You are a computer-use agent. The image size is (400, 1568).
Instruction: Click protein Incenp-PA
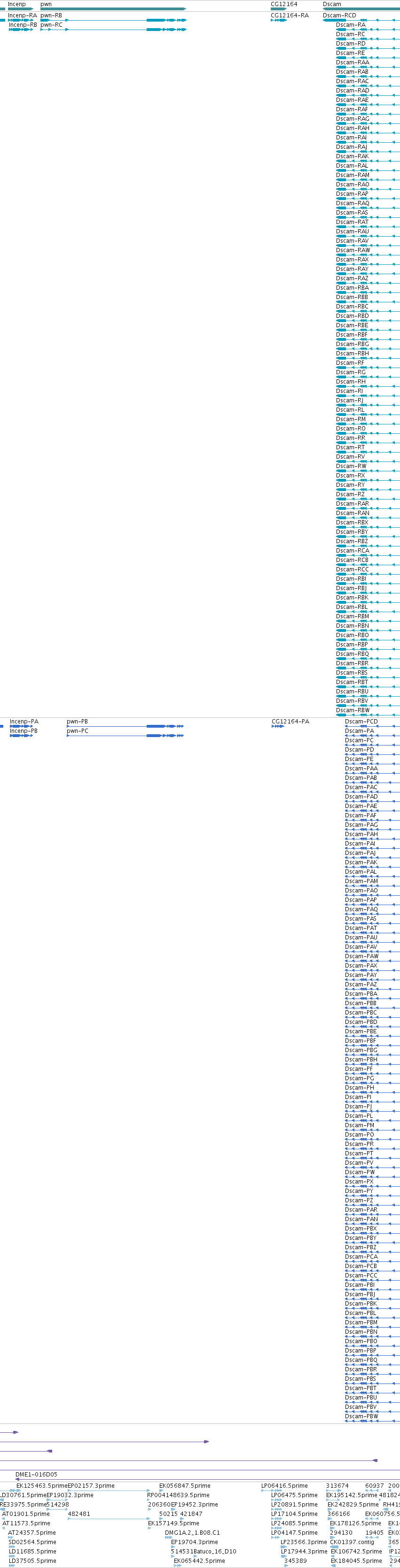pyautogui.click(x=24, y=722)
